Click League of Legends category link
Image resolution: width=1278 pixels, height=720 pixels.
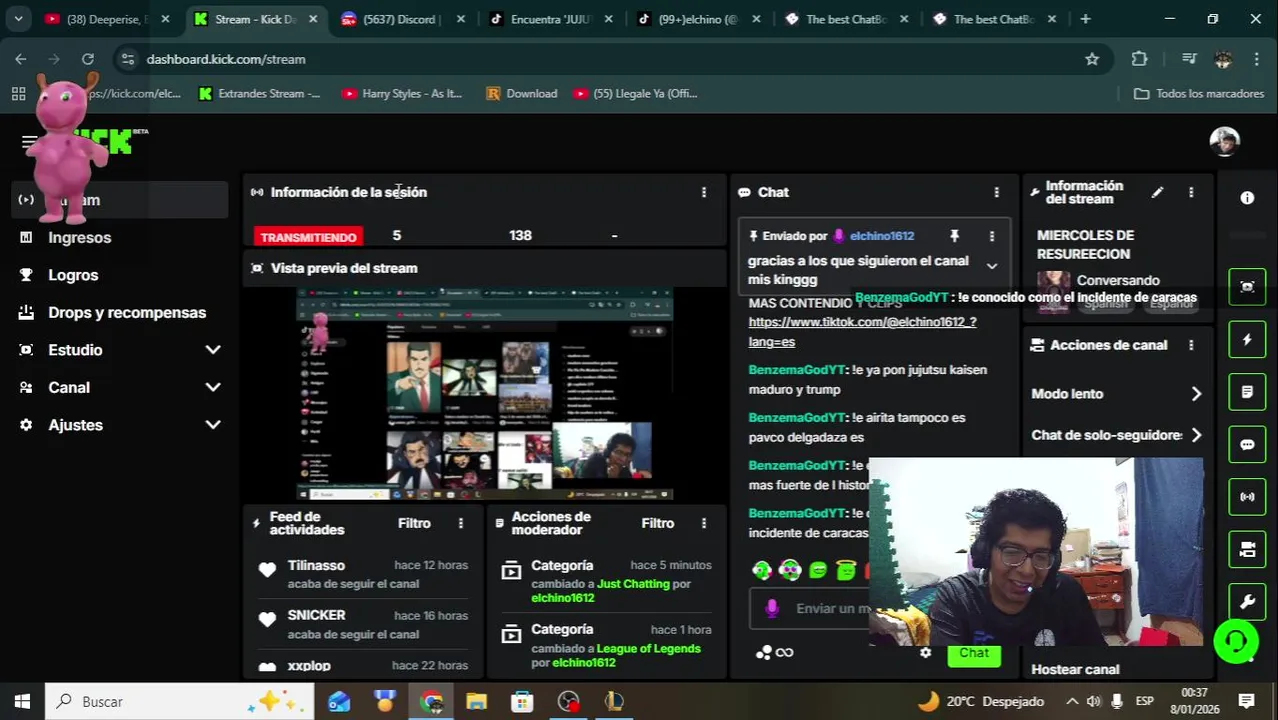point(648,648)
